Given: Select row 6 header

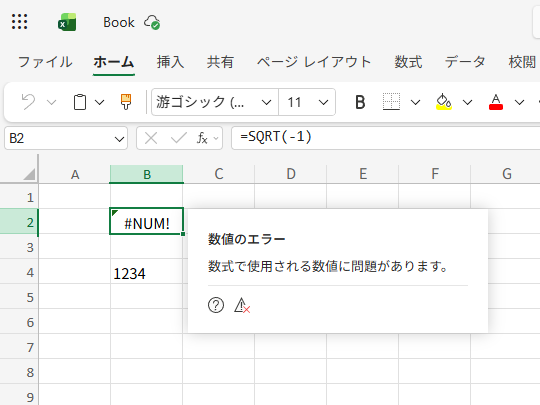Looking at the screenshot, I should 19,322.
